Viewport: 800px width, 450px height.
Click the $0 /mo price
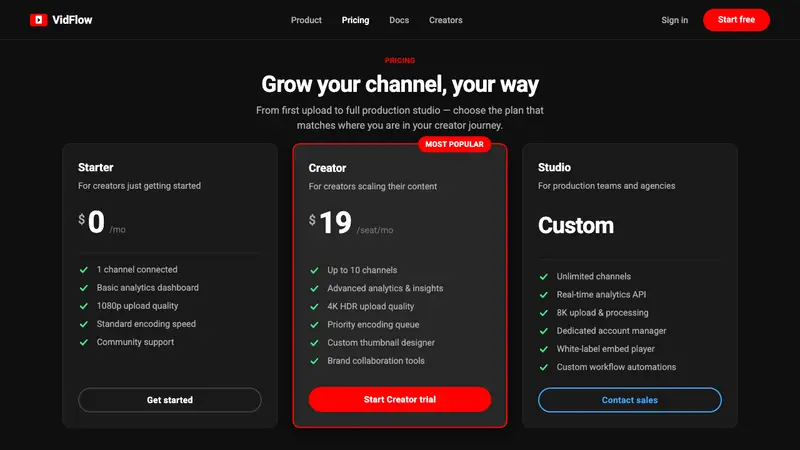tap(102, 222)
